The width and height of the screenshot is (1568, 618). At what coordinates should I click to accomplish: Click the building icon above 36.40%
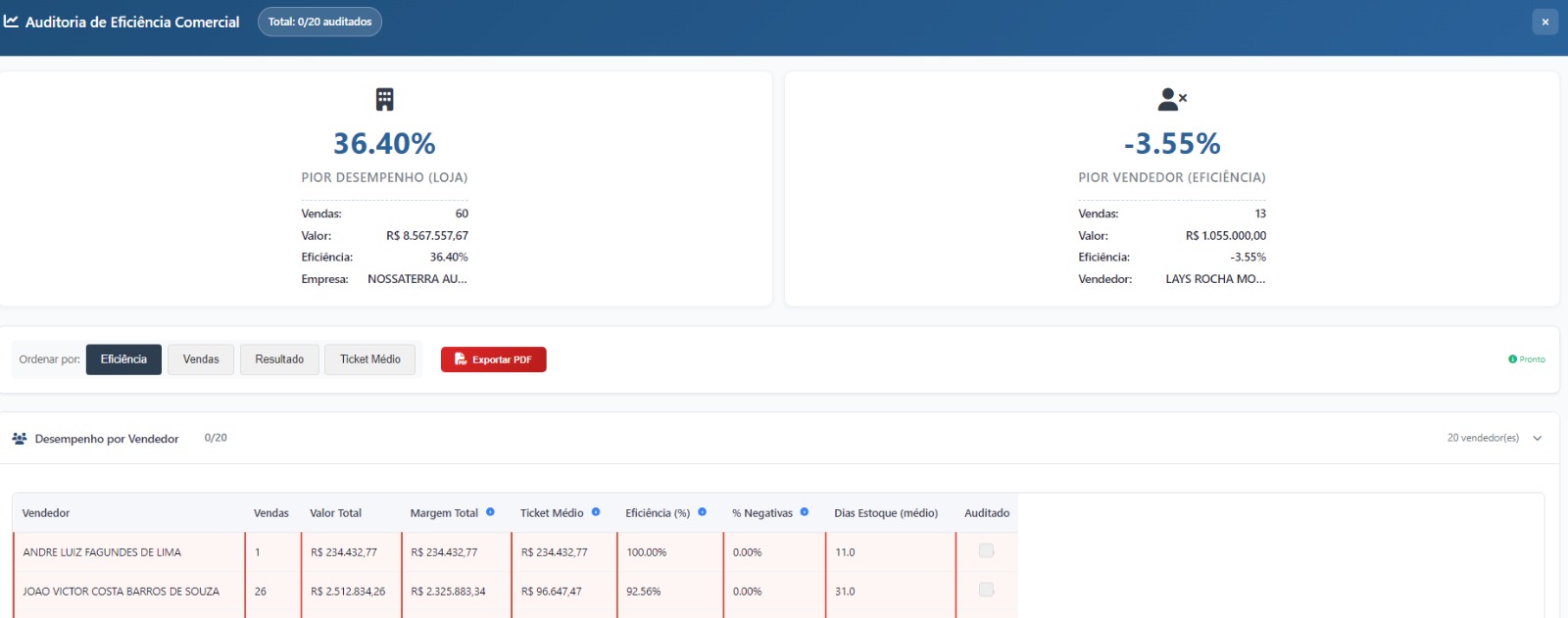[384, 99]
